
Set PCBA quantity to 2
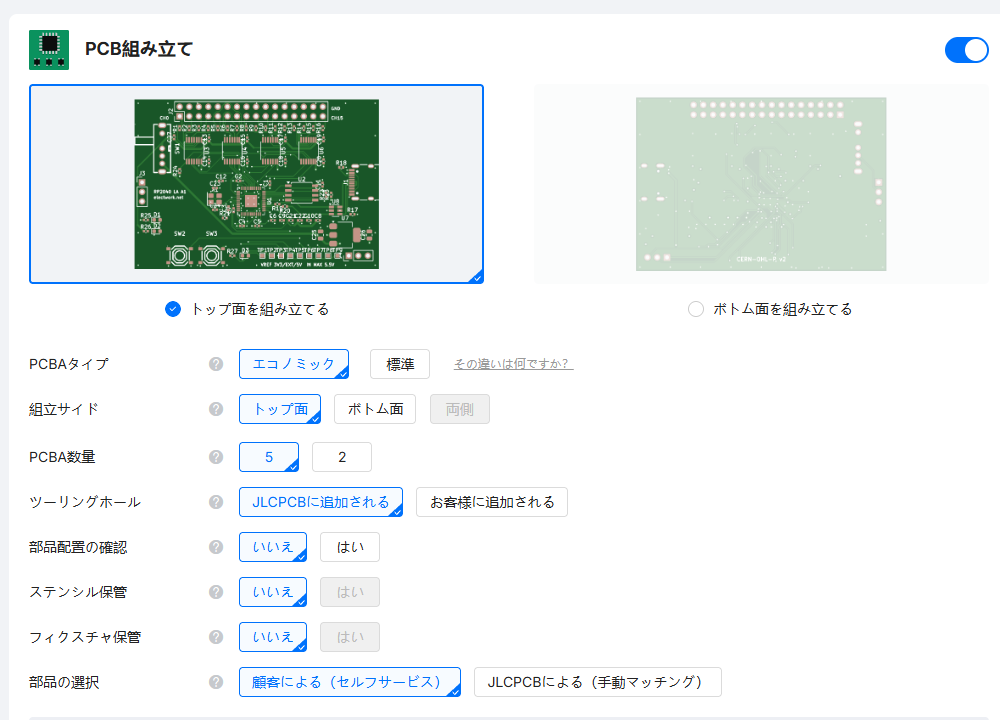coord(342,457)
